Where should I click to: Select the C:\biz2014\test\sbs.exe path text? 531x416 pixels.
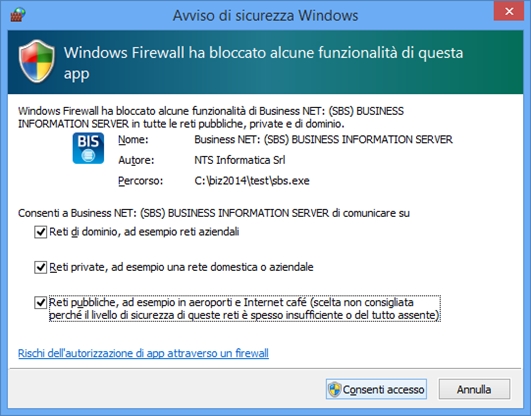pyautogui.click(x=252, y=181)
